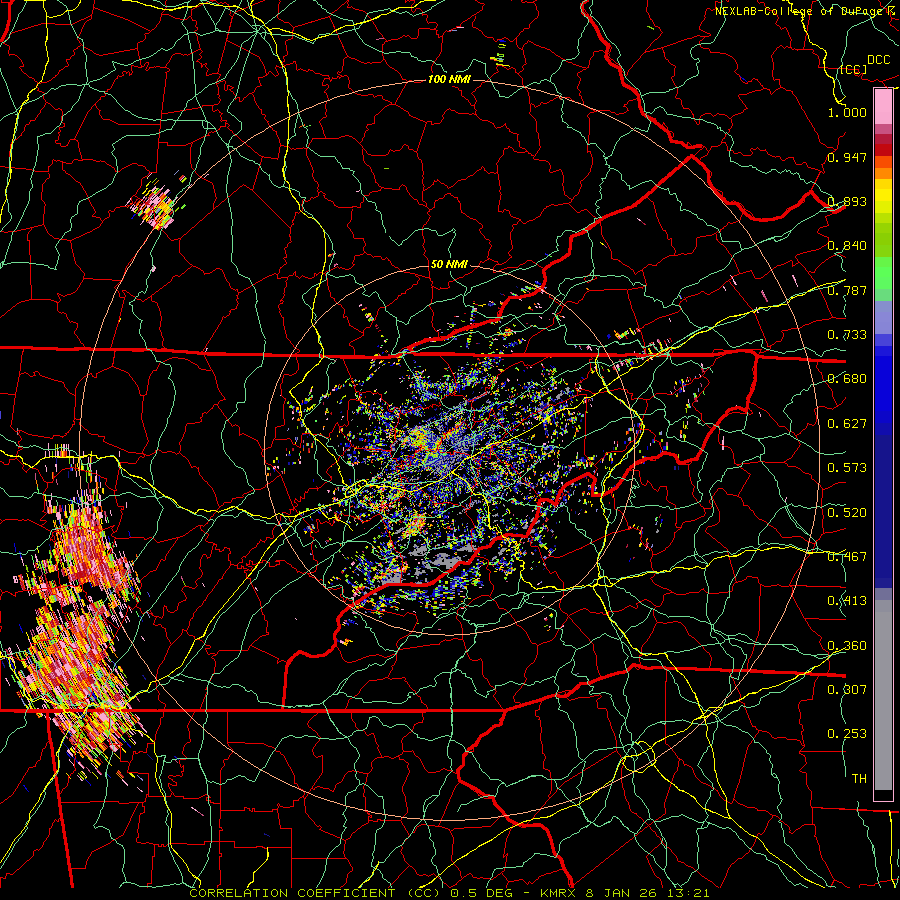Select the 0.680 legend value
900x900 pixels.
(847, 379)
